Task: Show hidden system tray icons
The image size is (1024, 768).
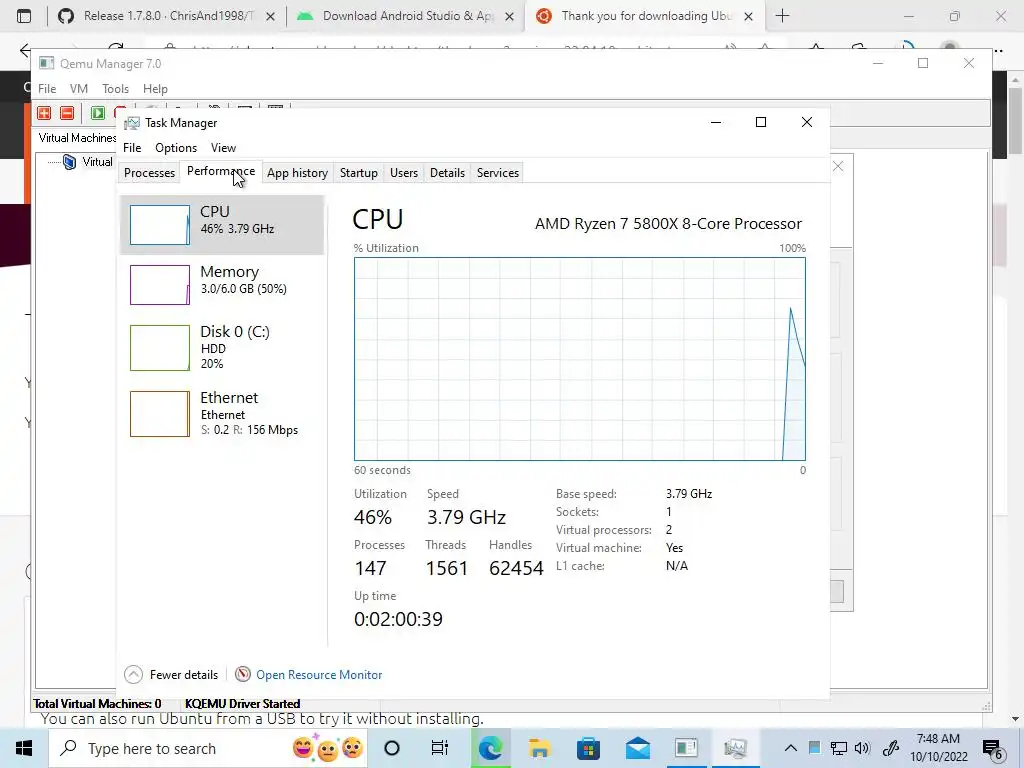Action: [790, 748]
